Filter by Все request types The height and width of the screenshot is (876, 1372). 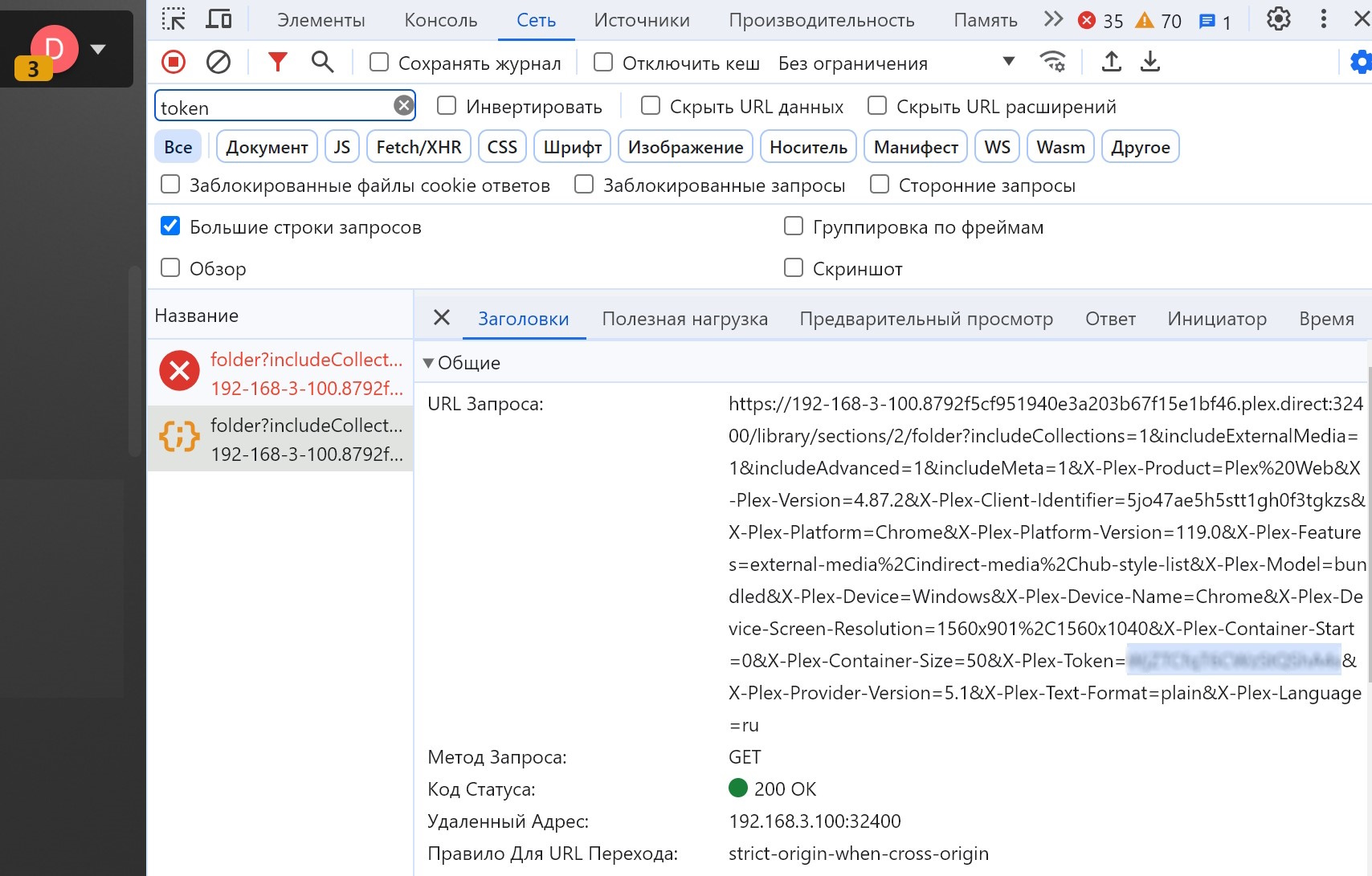tap(178, 147)
